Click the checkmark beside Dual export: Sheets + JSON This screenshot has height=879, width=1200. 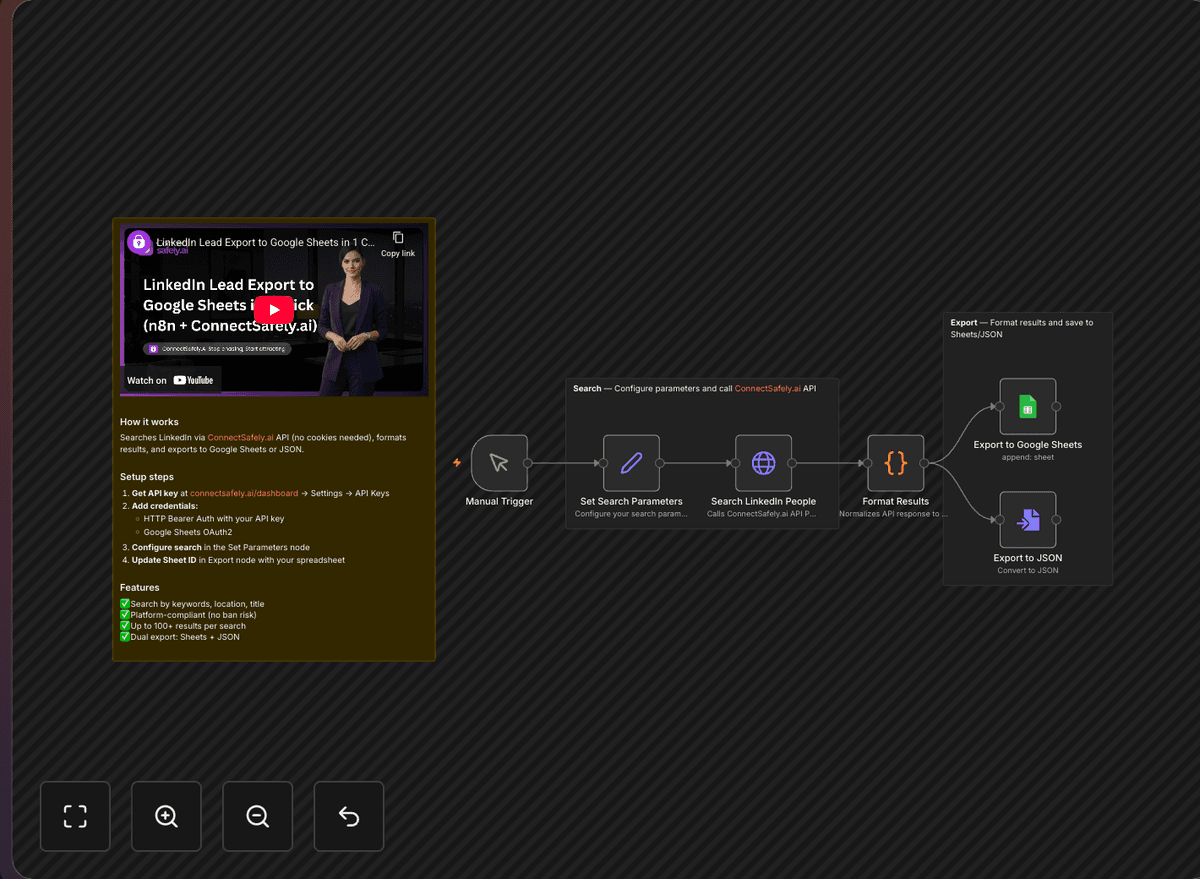124,636
